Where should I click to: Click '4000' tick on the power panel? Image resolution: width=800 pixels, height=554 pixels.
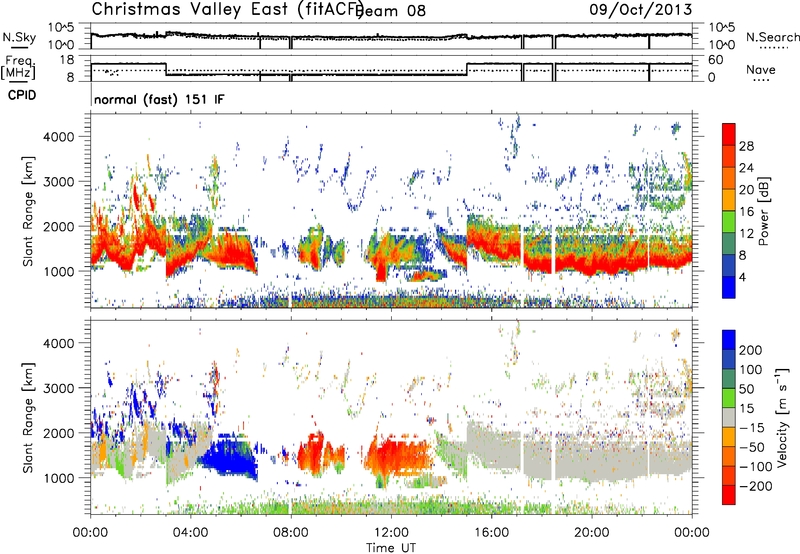(58, 137)
